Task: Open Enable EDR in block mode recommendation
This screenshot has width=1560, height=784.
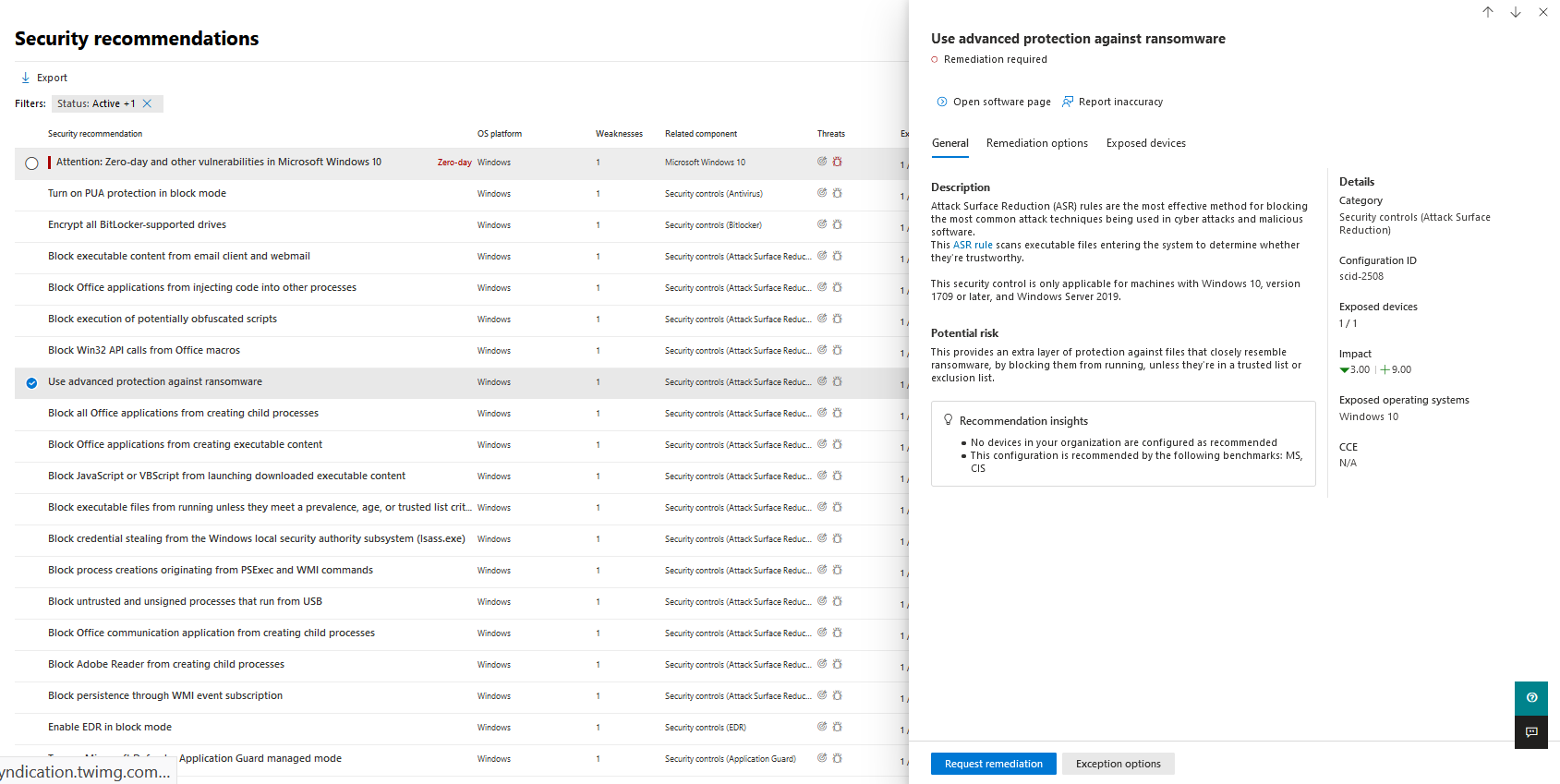Action: (110, 728)
